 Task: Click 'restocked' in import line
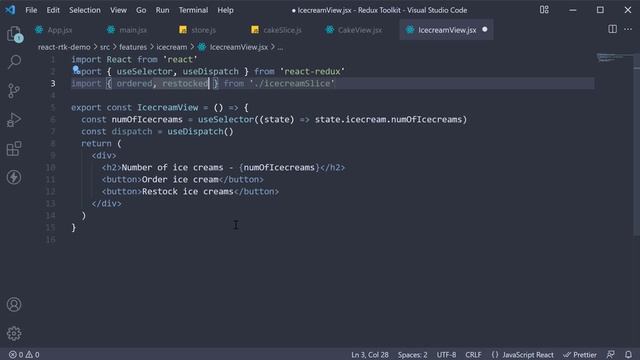185,83
